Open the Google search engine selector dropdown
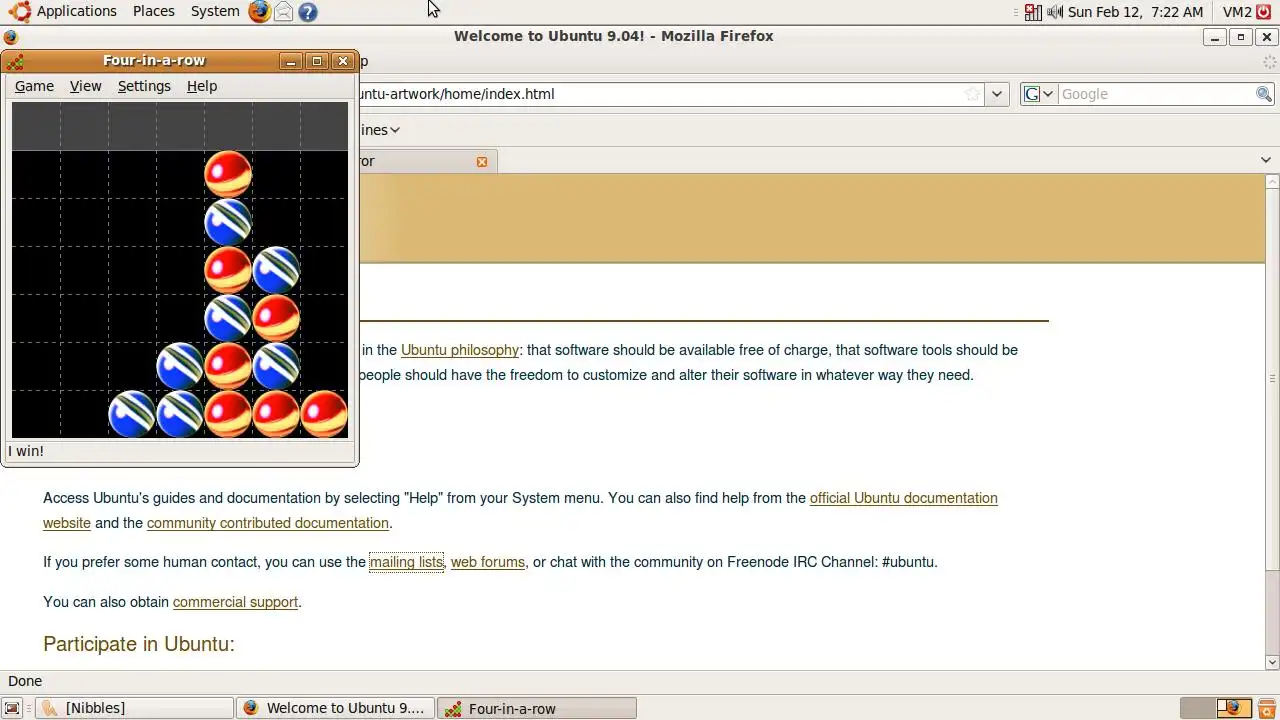 1039,94
